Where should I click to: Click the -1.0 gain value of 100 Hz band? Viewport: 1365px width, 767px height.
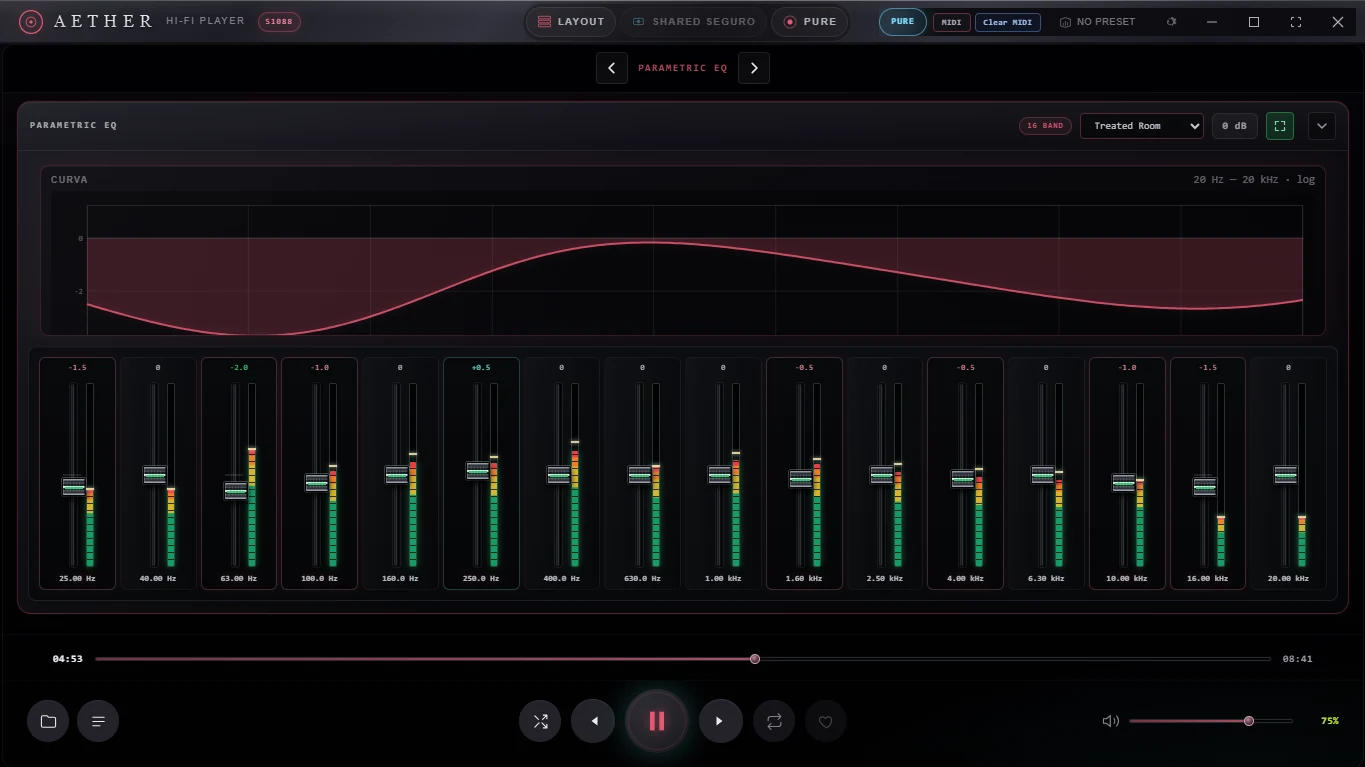(320, 368)
